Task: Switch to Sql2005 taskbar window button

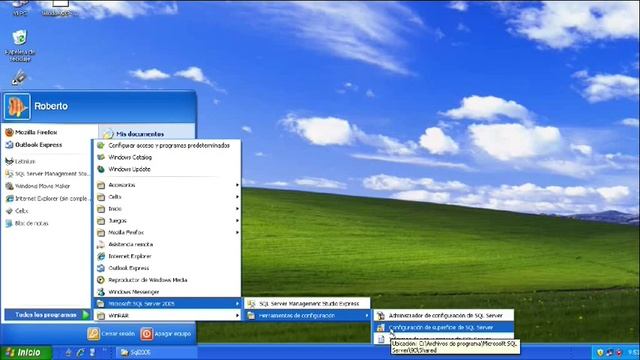Action: click(157, 352)
